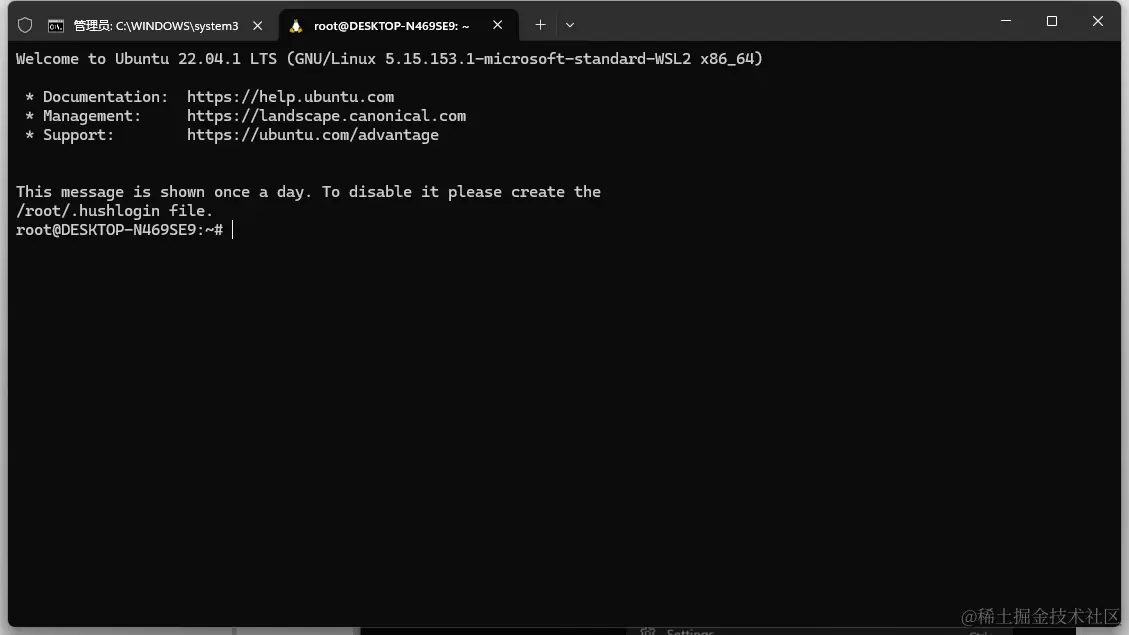Click the 'Documentation:' label text
Image resolution: width=1129 pixels, height=635 pixels.
(x=105, y=96)
